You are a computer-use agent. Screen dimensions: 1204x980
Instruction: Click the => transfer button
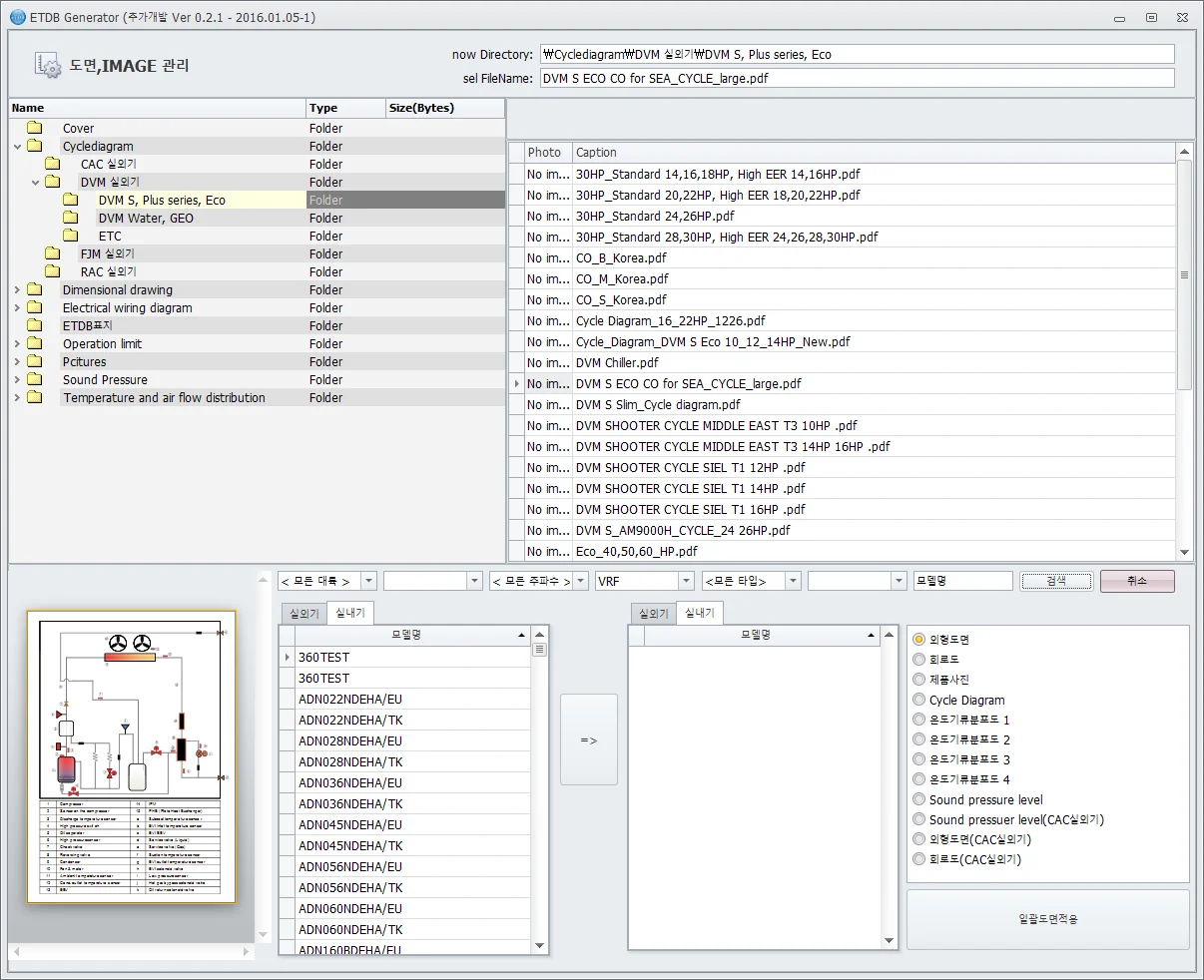(589, 739)
